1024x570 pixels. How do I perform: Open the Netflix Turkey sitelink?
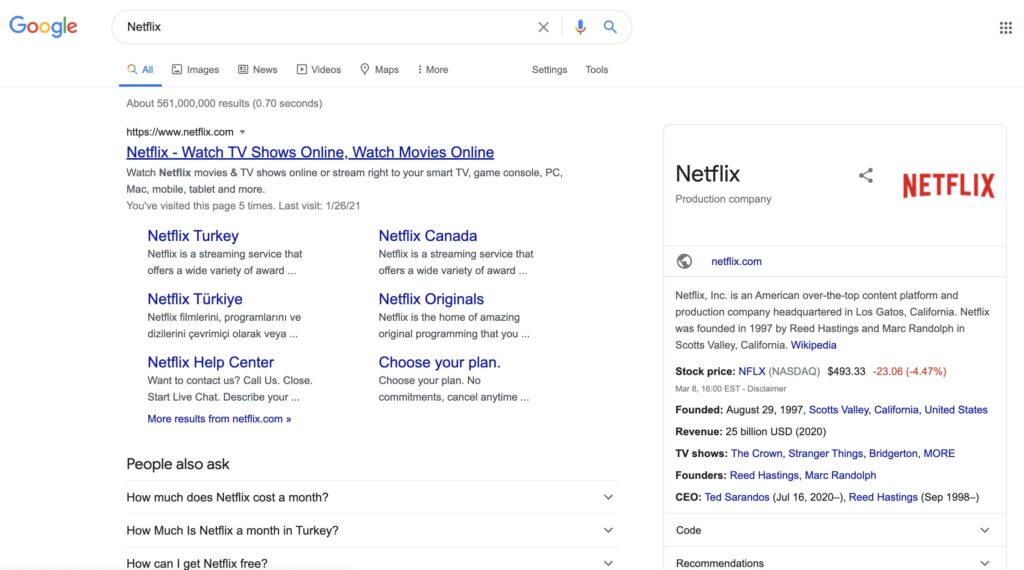coord(193,236)
